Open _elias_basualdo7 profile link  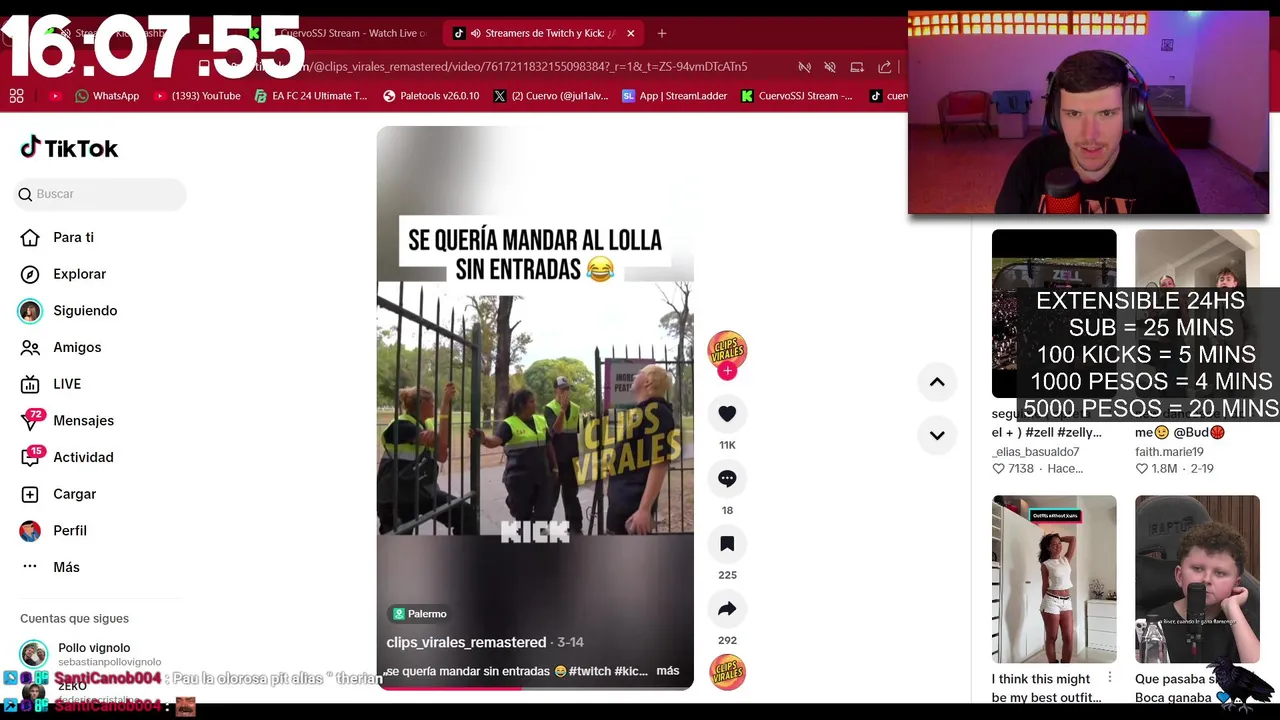pos(1035,452)
